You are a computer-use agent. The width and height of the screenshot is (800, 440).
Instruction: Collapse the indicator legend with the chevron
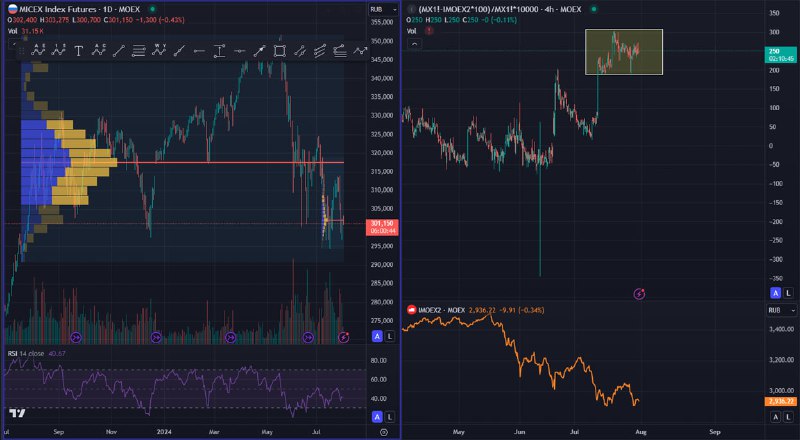pos(414,44)
